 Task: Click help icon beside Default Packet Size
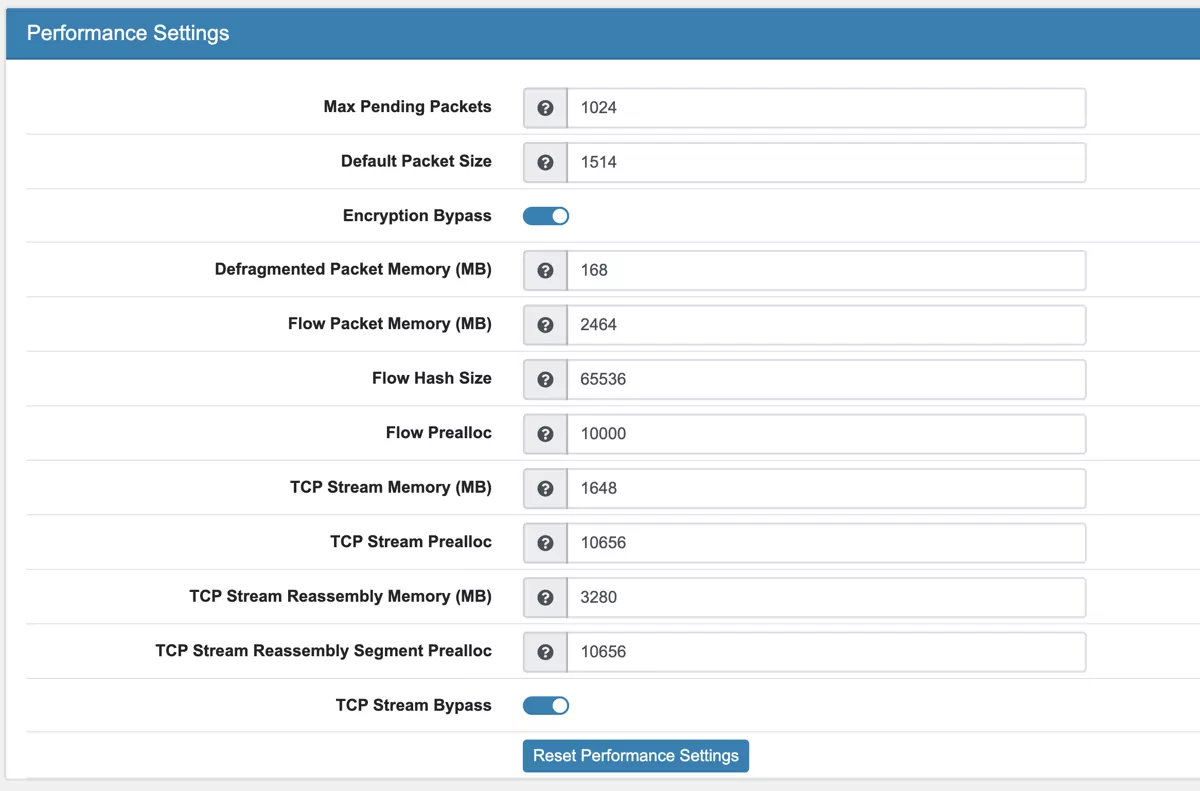545,162
